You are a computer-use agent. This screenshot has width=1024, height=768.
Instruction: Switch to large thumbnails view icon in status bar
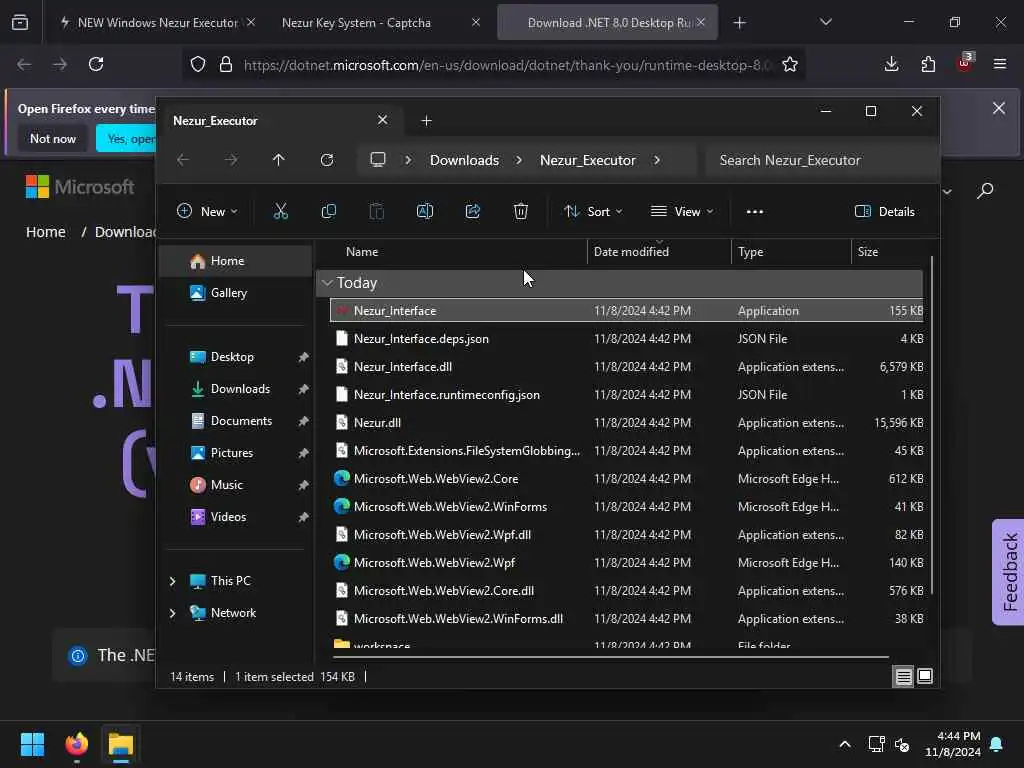pyautogui.click(x=925, y=677)
